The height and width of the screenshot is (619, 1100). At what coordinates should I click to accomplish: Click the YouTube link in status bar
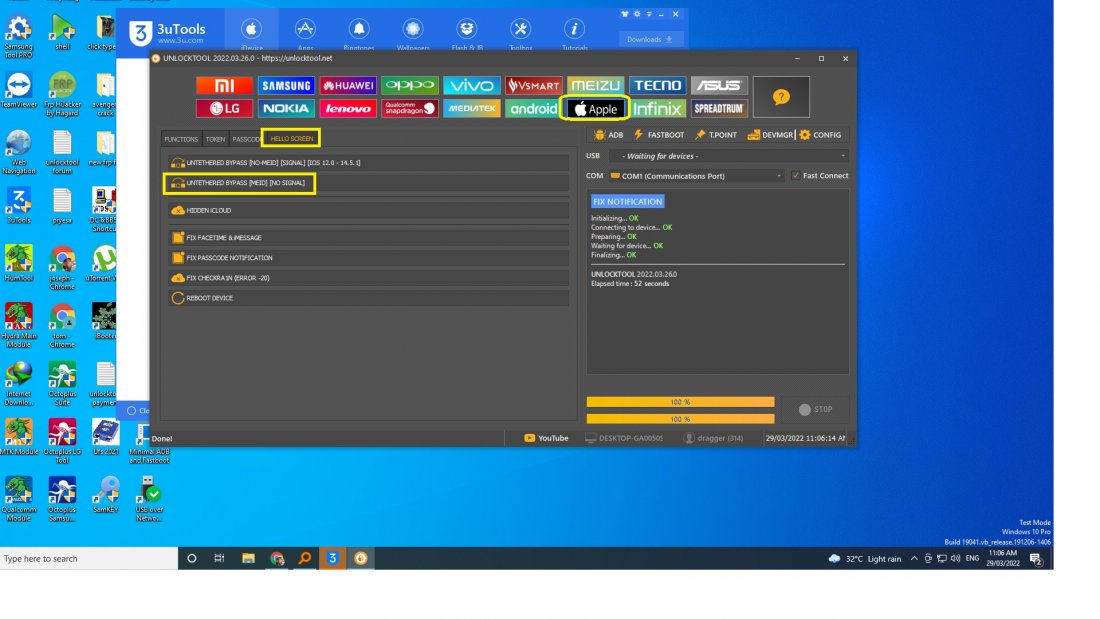pos(546,438)
